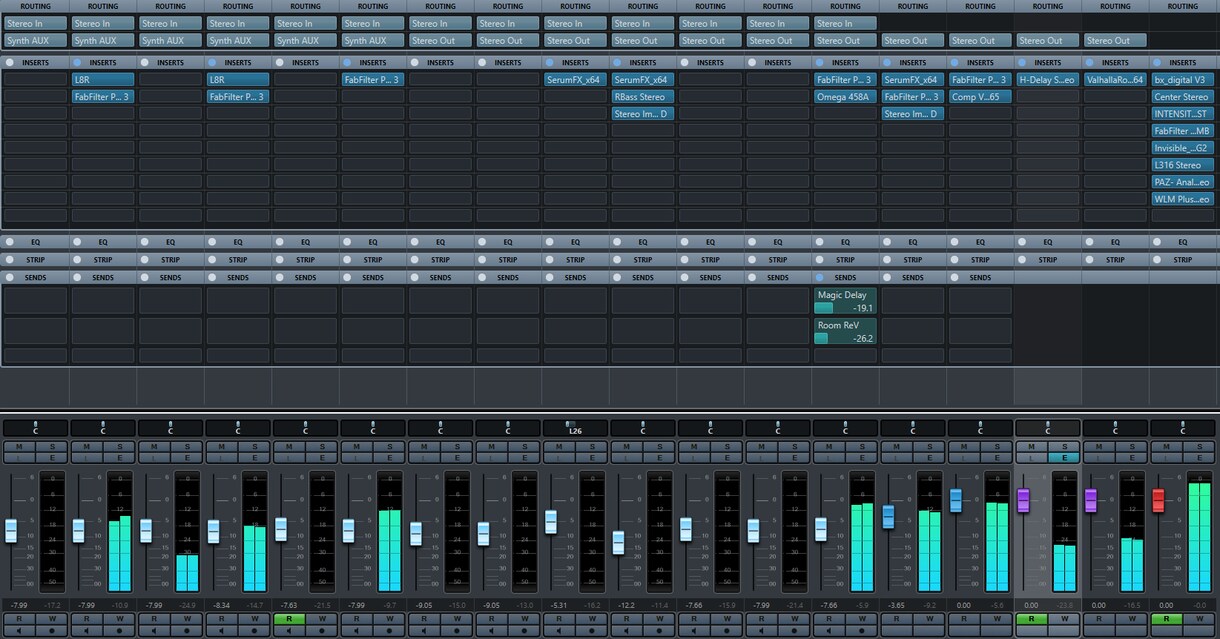This screenshot has width=1220, height=639.
Task: Toggle Monitor on the channel with peak -17.2
Action: tap(18, 631)
